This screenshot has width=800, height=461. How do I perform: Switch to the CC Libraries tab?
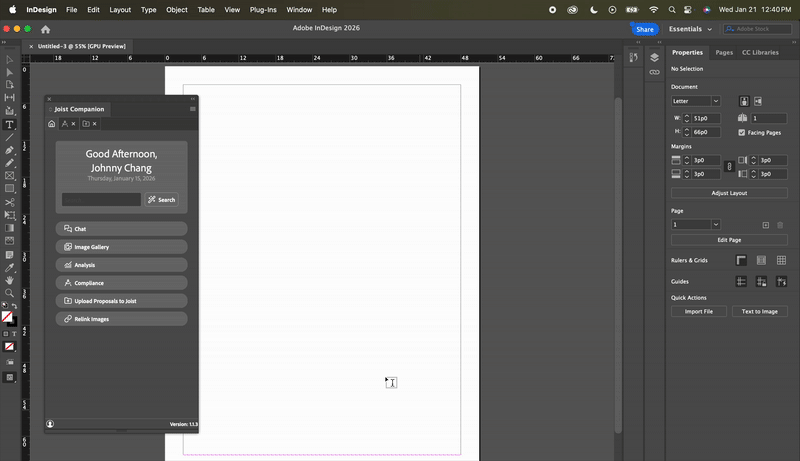pyautogui.click(x=760, y=53)
